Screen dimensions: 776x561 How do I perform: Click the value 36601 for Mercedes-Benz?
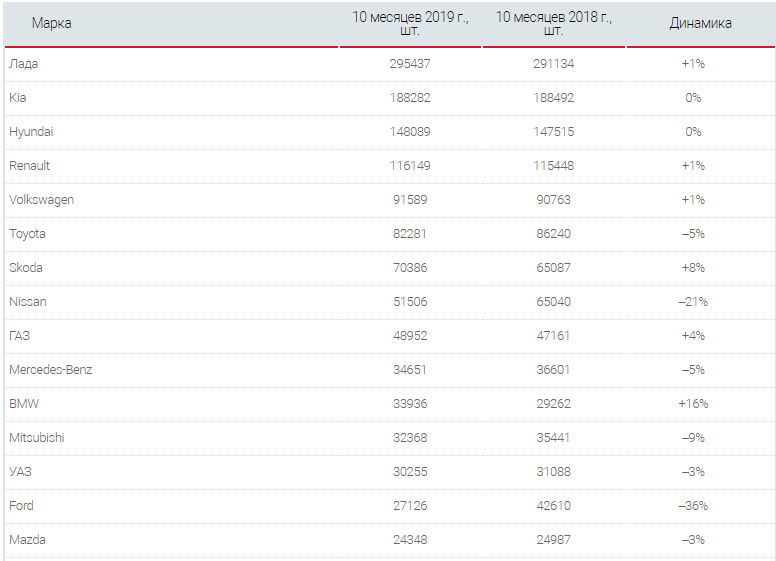coord(553,370)
